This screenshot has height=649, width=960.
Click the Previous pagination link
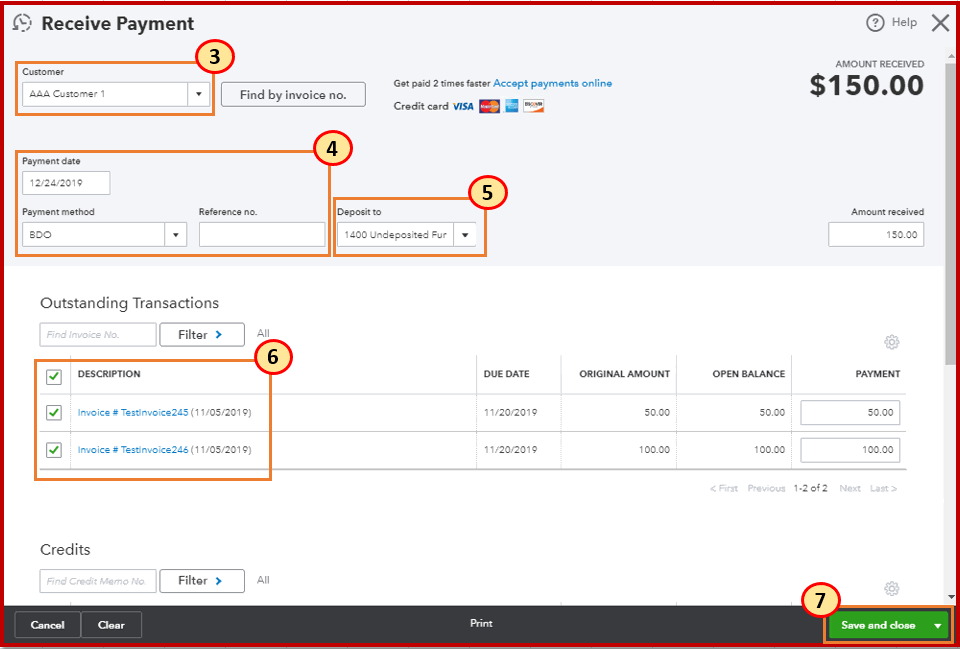point(766,489)
